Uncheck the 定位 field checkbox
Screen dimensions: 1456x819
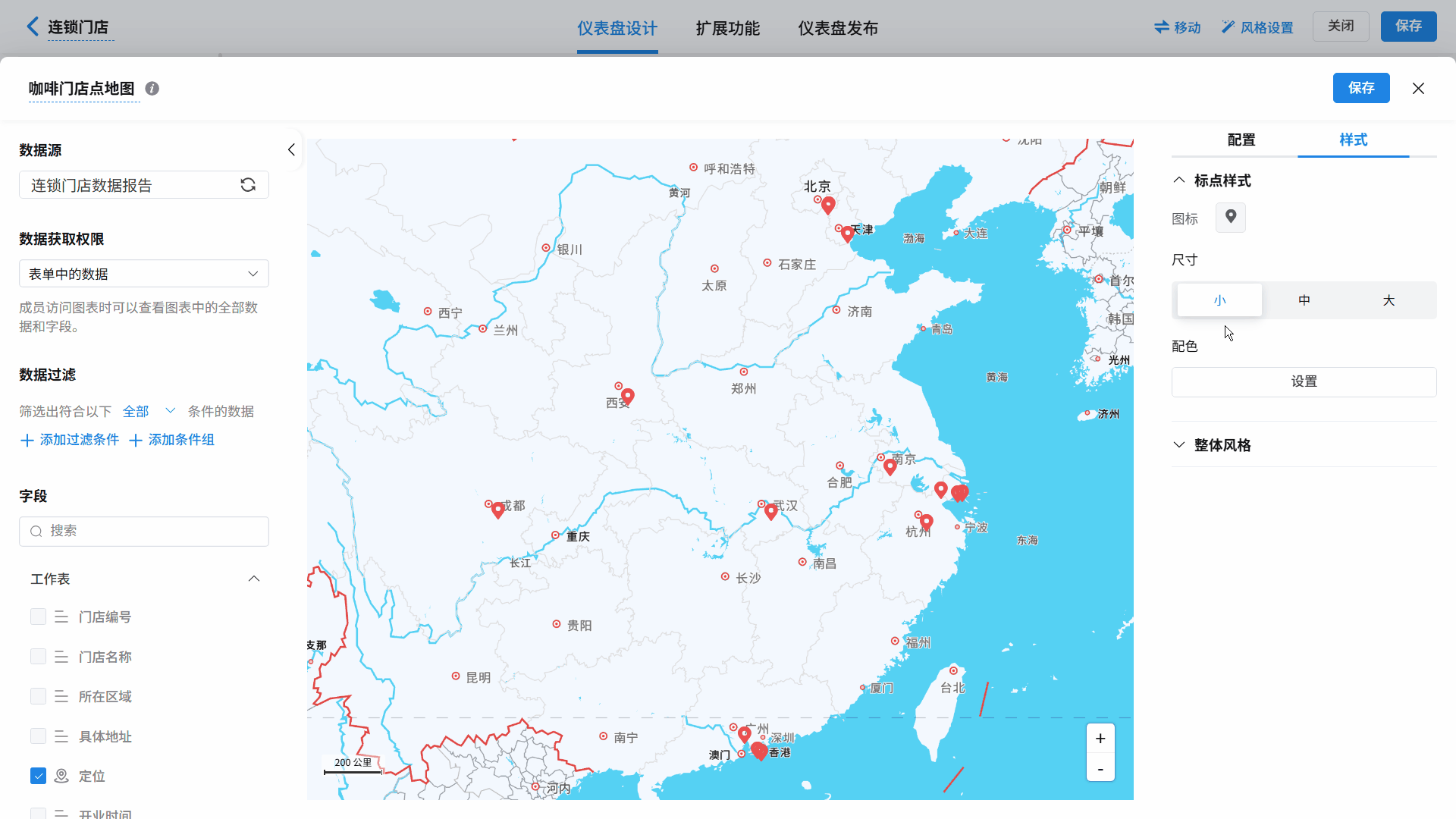[38, 776]
